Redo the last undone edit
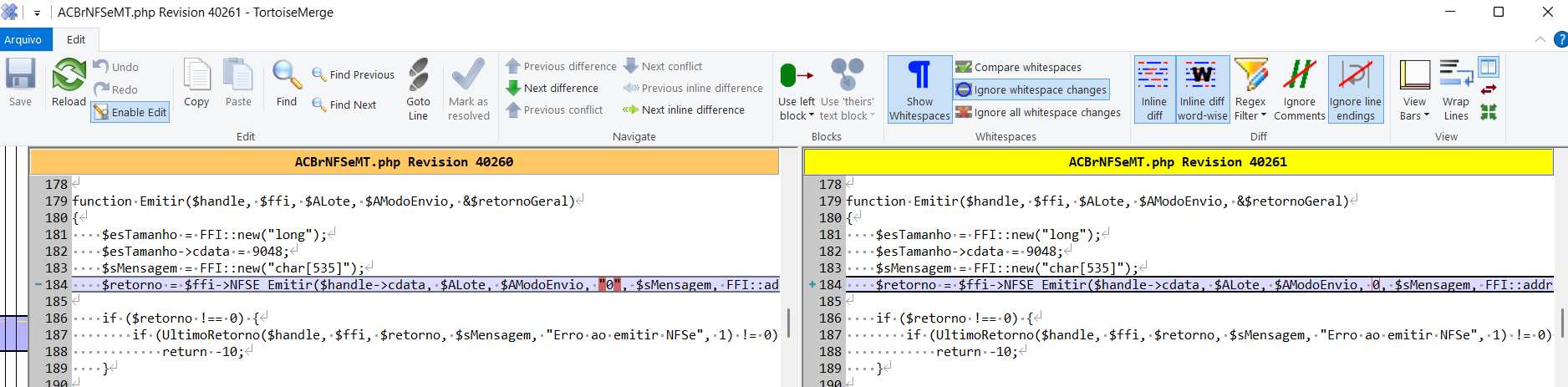The height and width of the screenshot is (387, 1568). click(x=116, y=89)
